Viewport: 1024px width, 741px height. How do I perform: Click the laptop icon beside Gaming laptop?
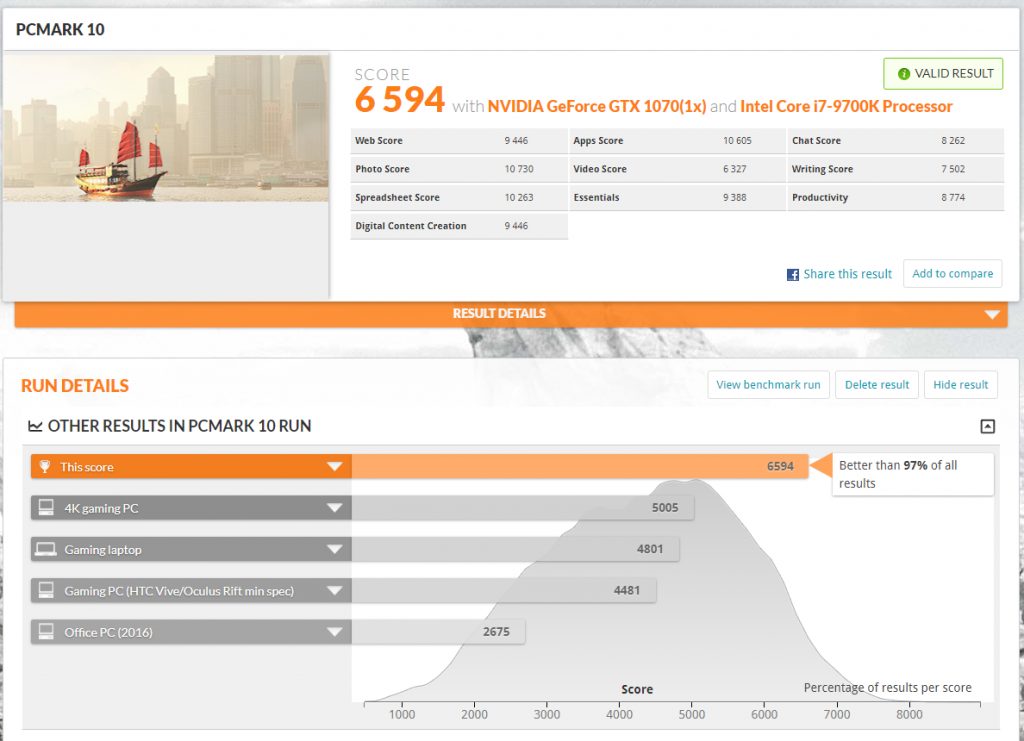pos(46,549)
